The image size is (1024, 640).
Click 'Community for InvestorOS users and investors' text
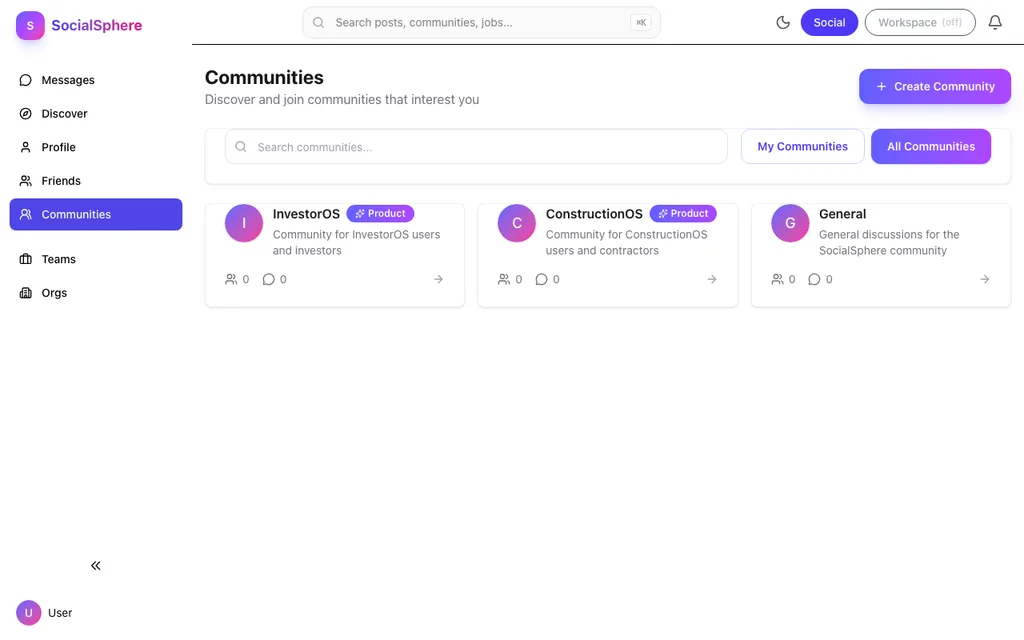[357, 242]
